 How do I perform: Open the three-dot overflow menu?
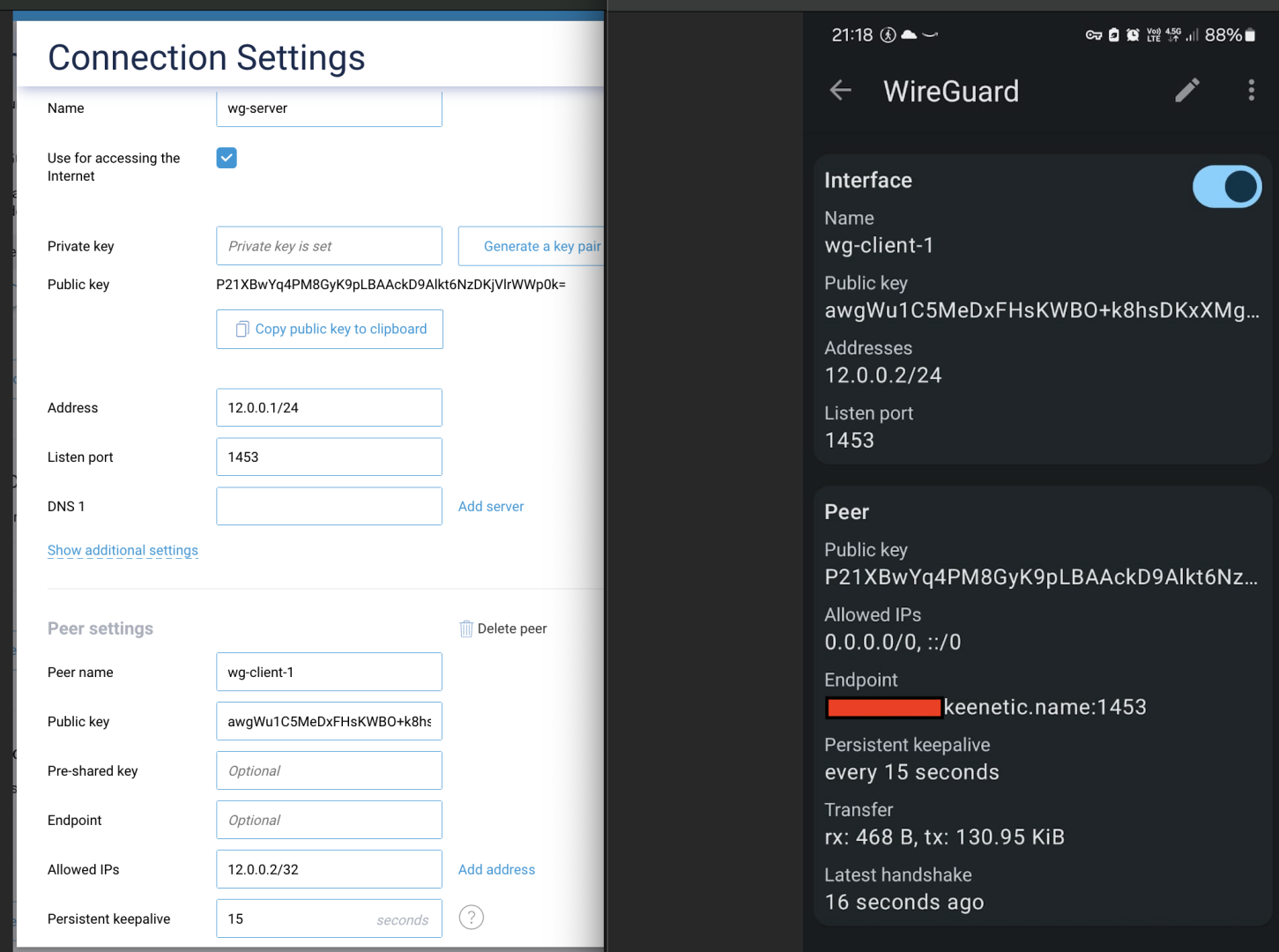(1251, 90)
